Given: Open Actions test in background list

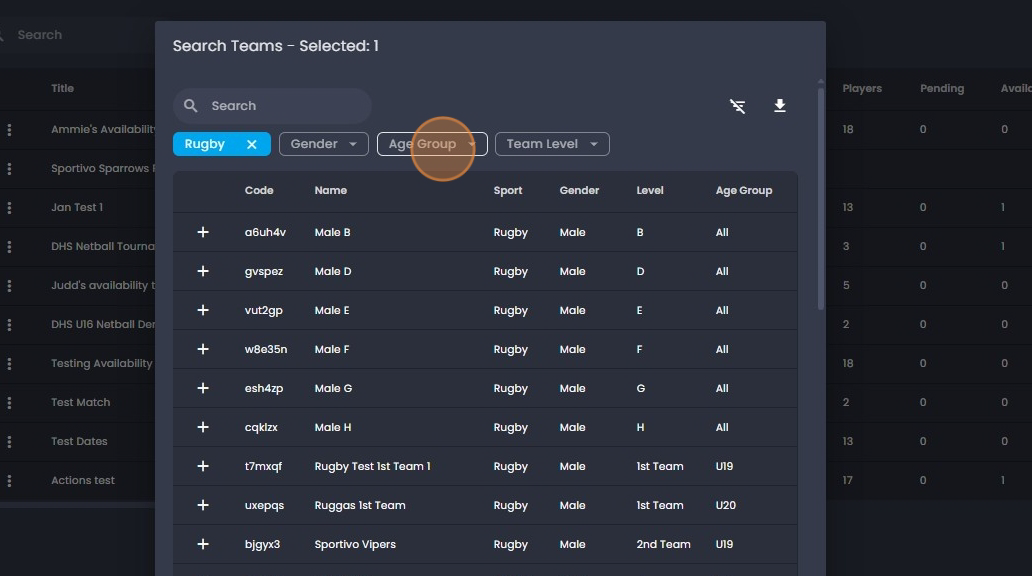Looking at the screenshot, I should point(83,481).
